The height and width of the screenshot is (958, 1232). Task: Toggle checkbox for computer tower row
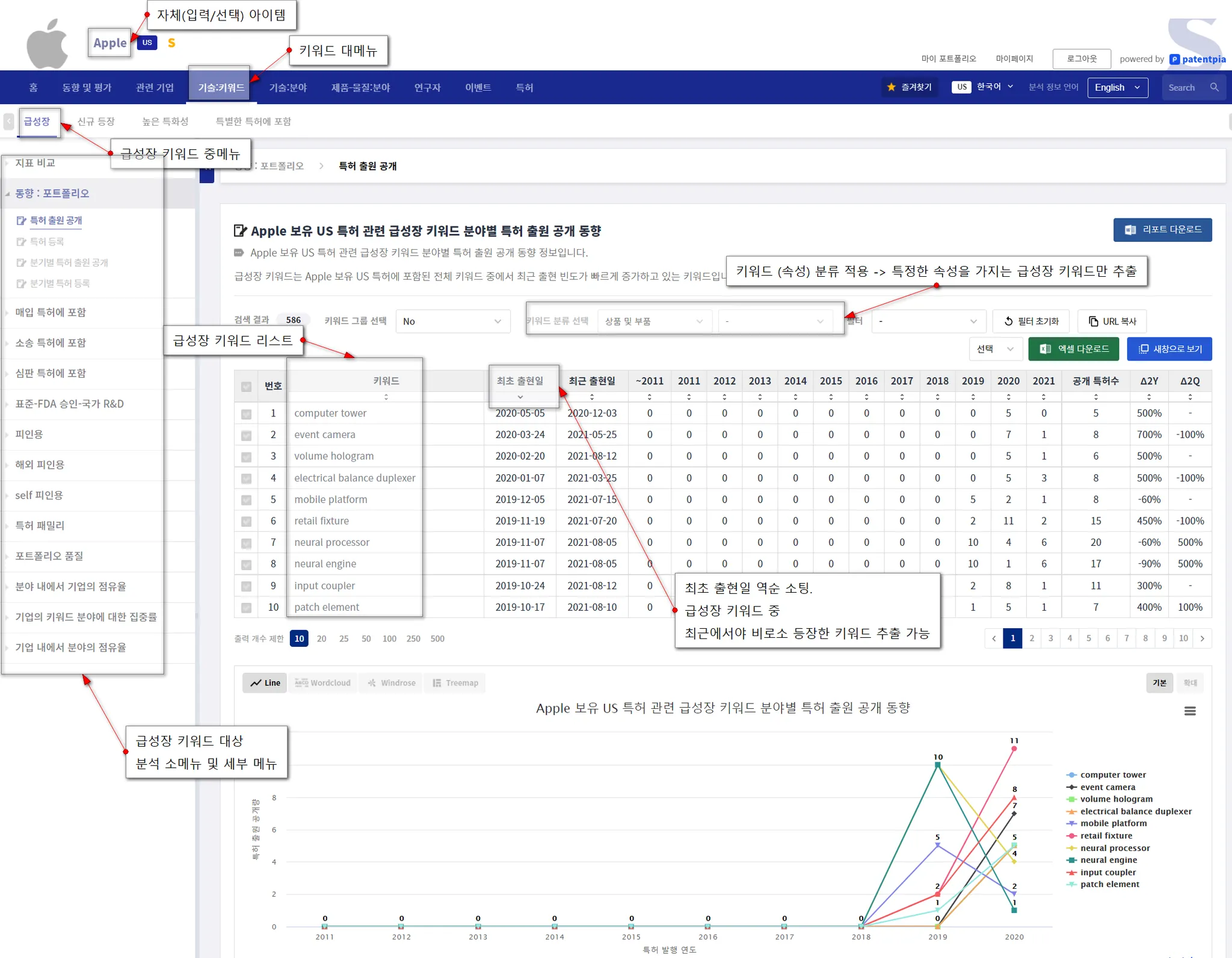coord(246,414)
